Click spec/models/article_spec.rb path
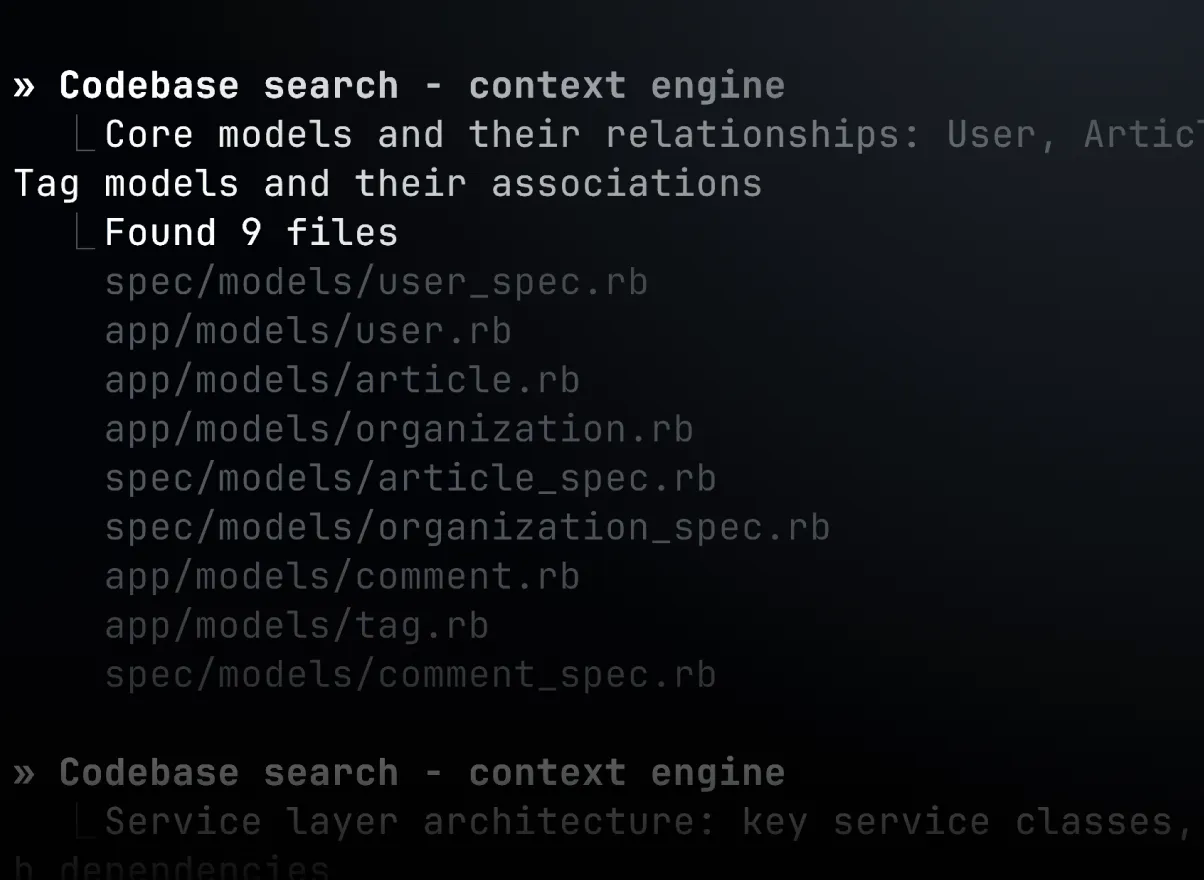 [410, 479]
